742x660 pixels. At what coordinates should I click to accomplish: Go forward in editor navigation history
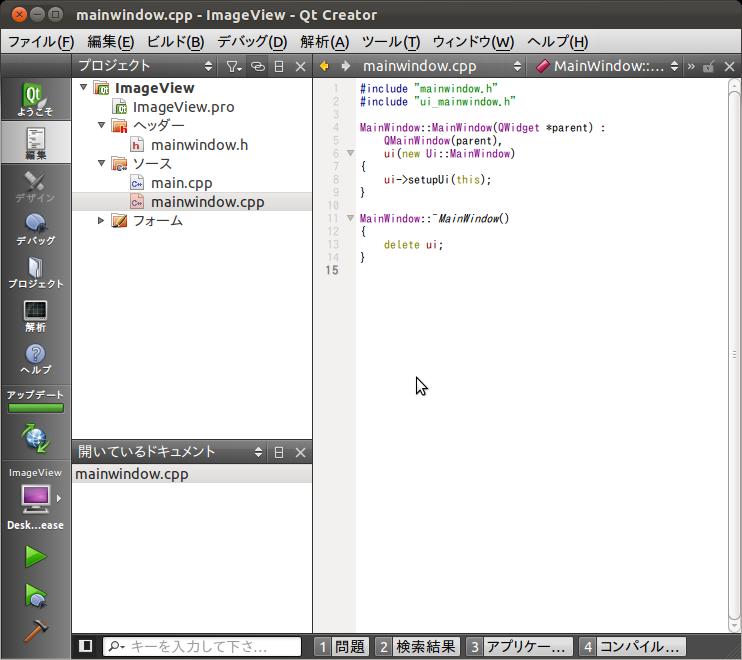(346, 66)
